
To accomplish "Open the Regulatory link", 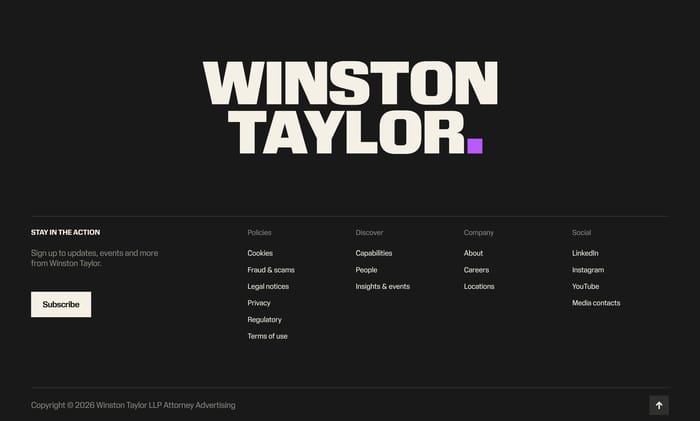I will click(264, 320).
